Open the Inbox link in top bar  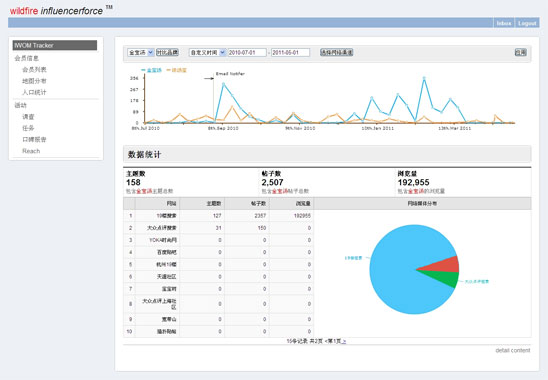tap(504, 23)
